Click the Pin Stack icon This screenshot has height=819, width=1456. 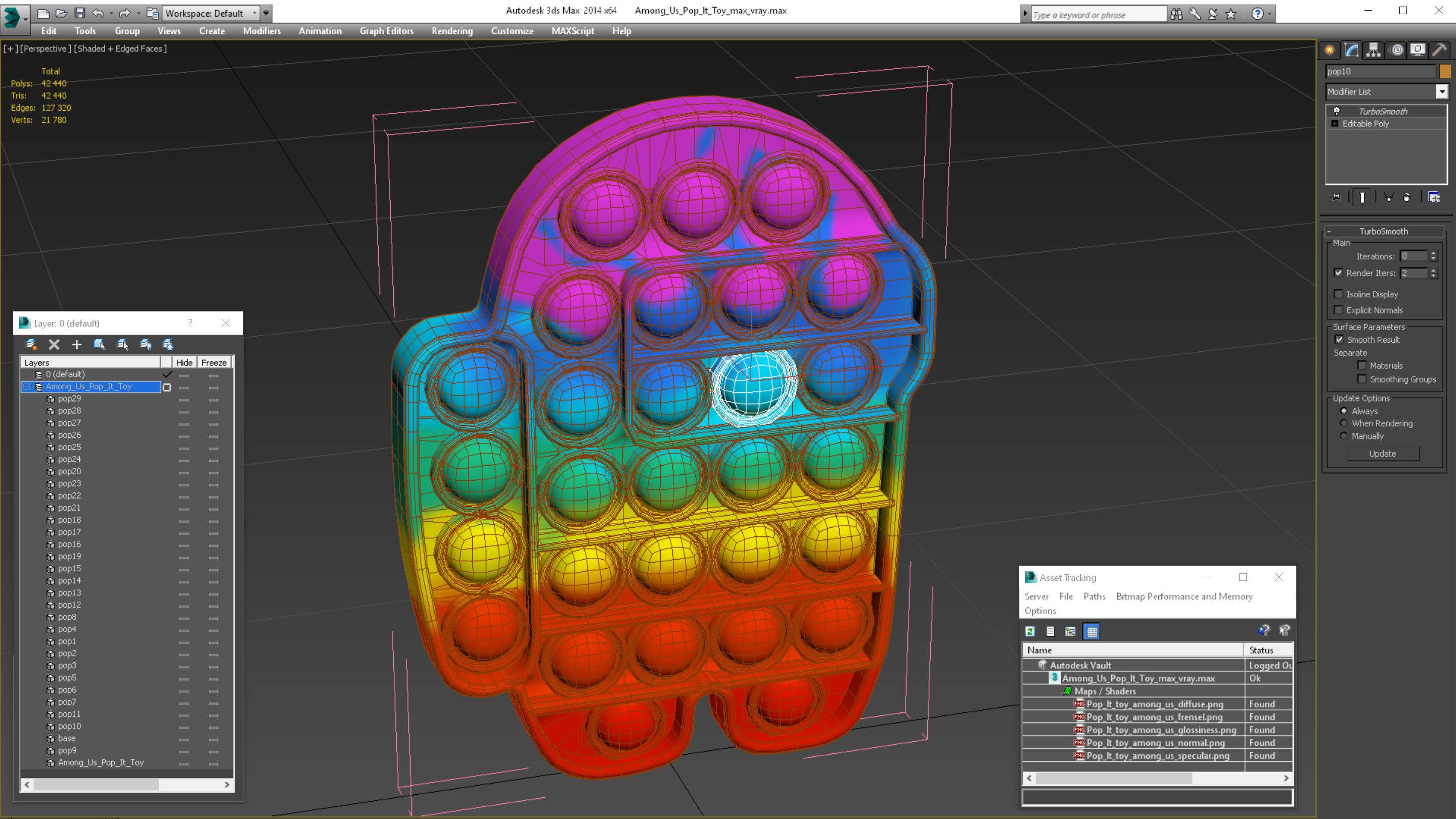[1335, 197]
